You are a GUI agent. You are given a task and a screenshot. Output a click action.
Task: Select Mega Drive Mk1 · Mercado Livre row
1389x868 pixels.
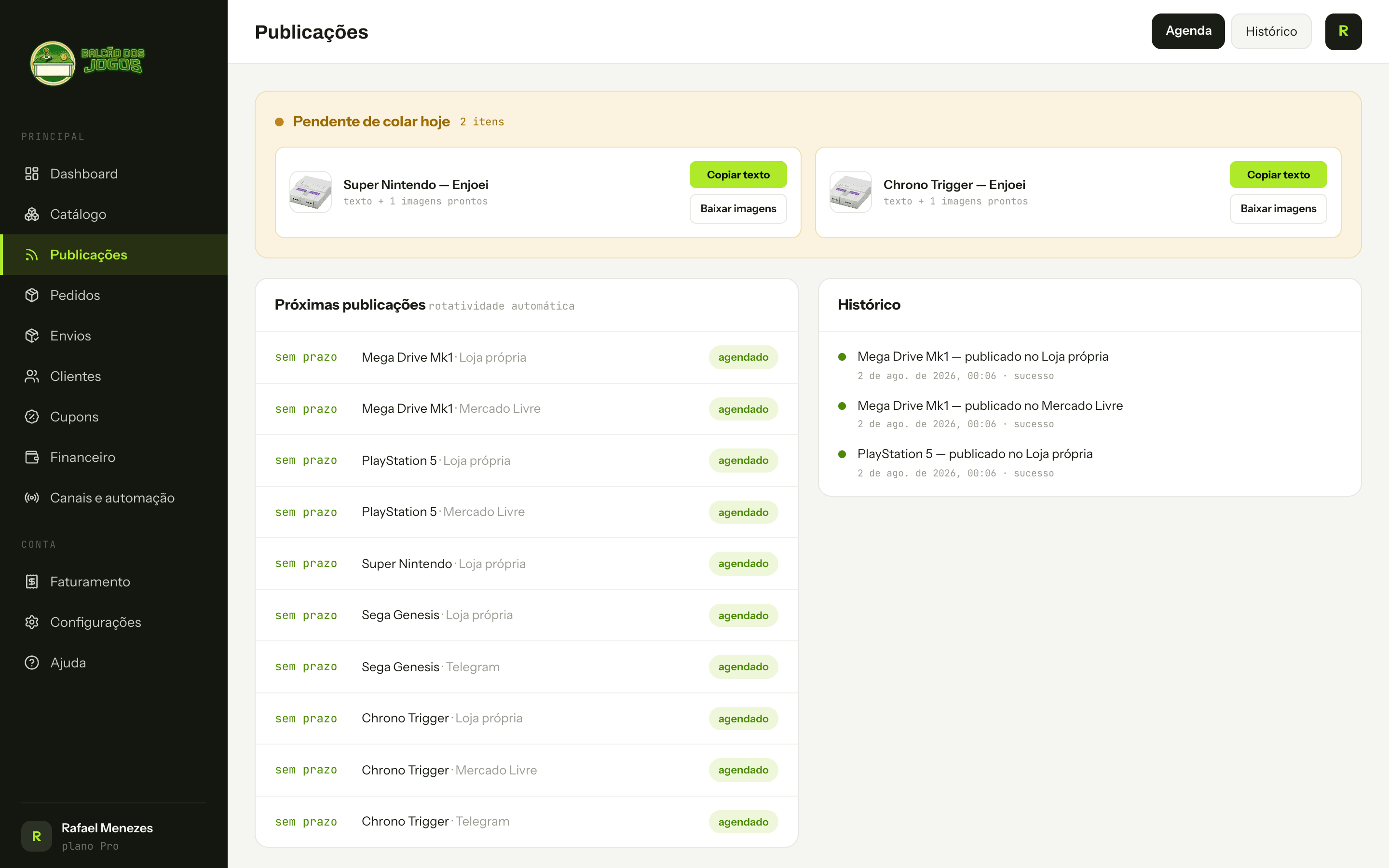tap(526, 409)
